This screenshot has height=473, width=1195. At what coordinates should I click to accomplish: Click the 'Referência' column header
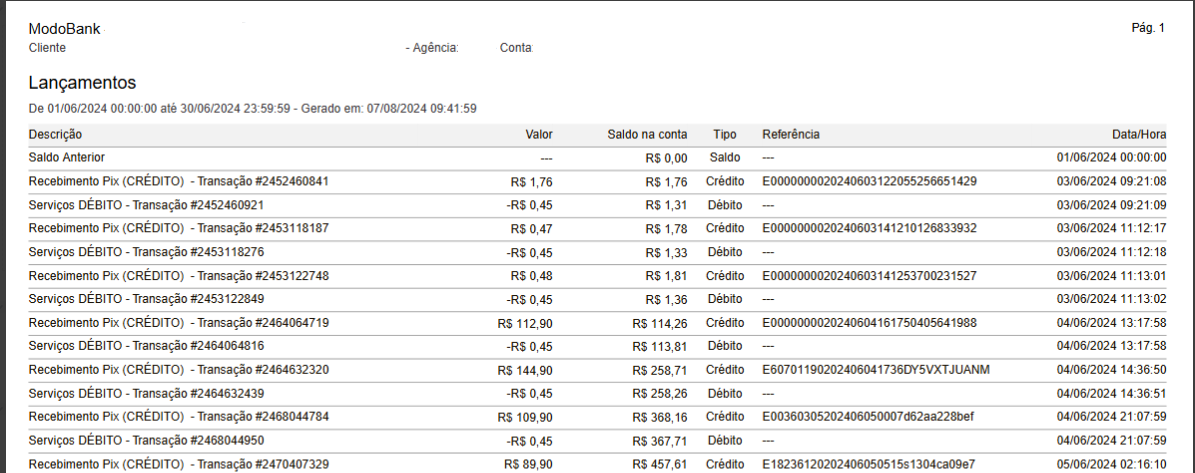pos(791,134)
